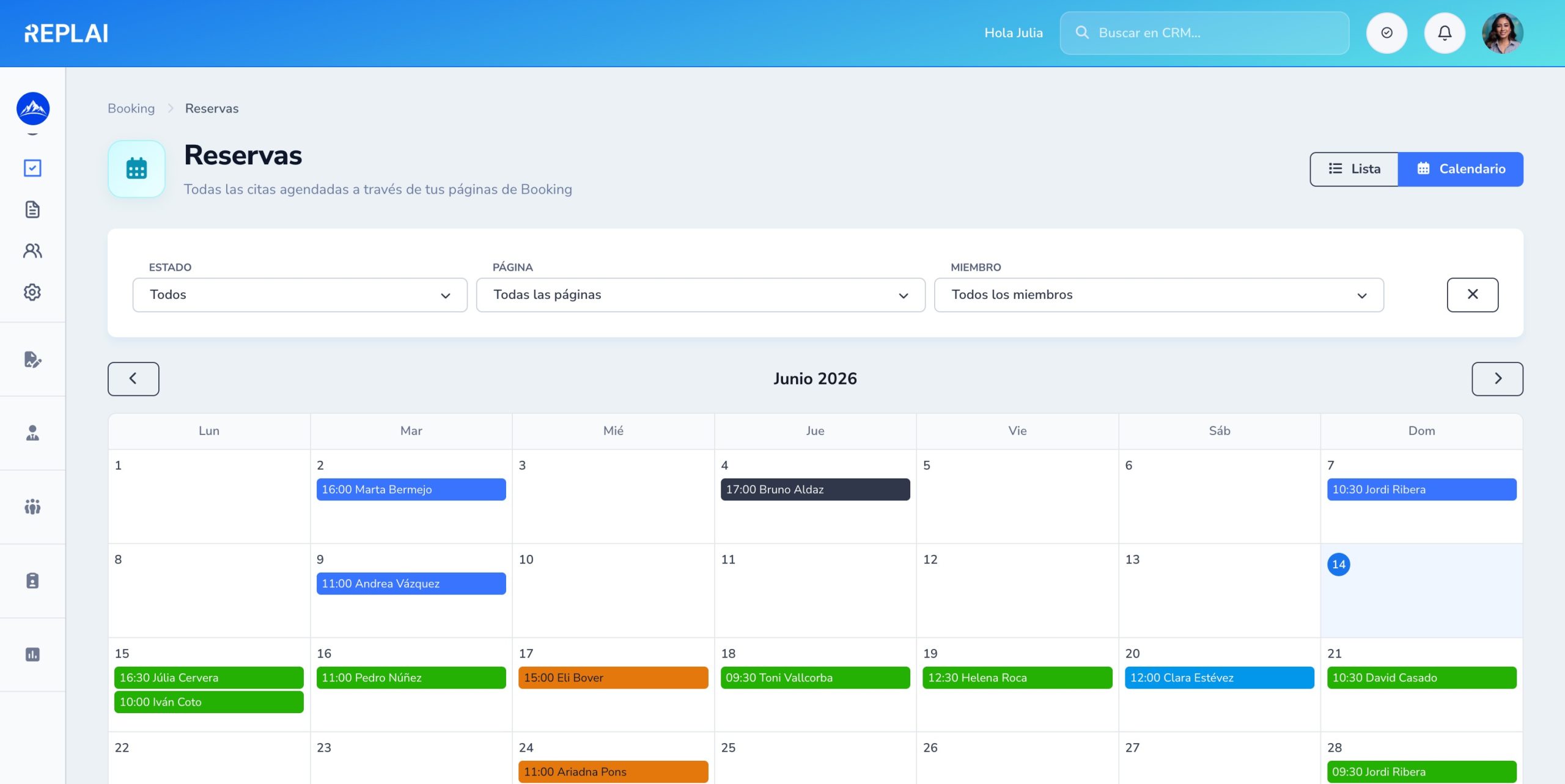Viewport: 1565px width, 784px height.
Task: Open the 11:00 Pedro Núñez booking
Action: pos(411,678)
